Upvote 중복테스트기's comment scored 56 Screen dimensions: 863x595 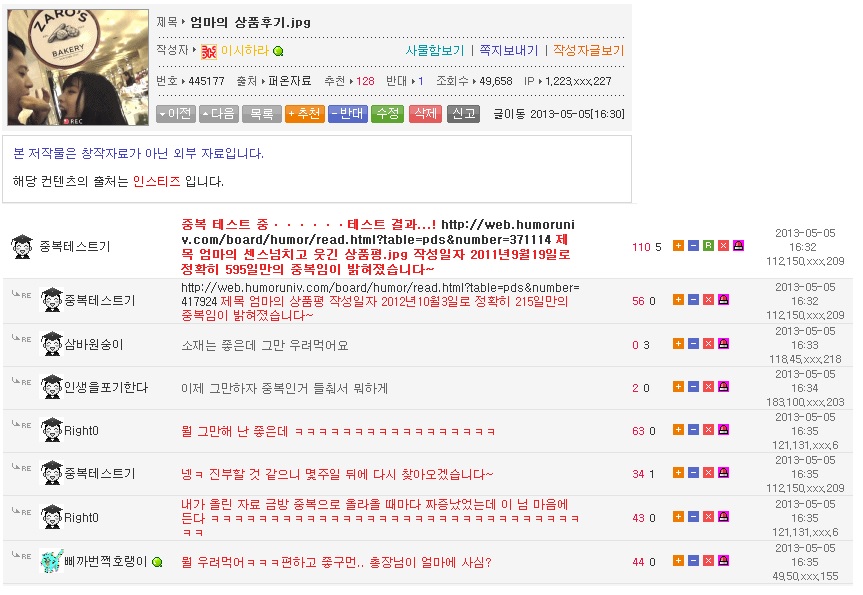tap(678, 300)
